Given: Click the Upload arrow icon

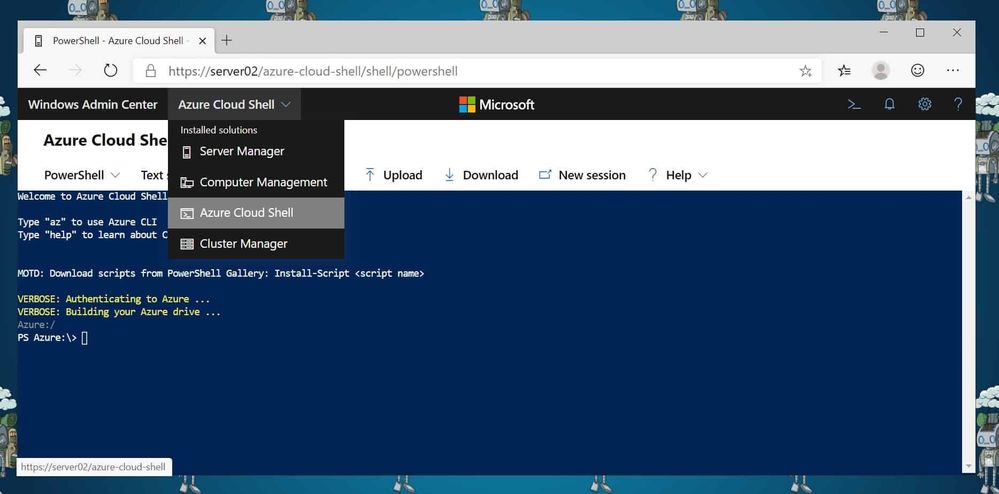Looking at the screenshot, I should coord(370,175).
